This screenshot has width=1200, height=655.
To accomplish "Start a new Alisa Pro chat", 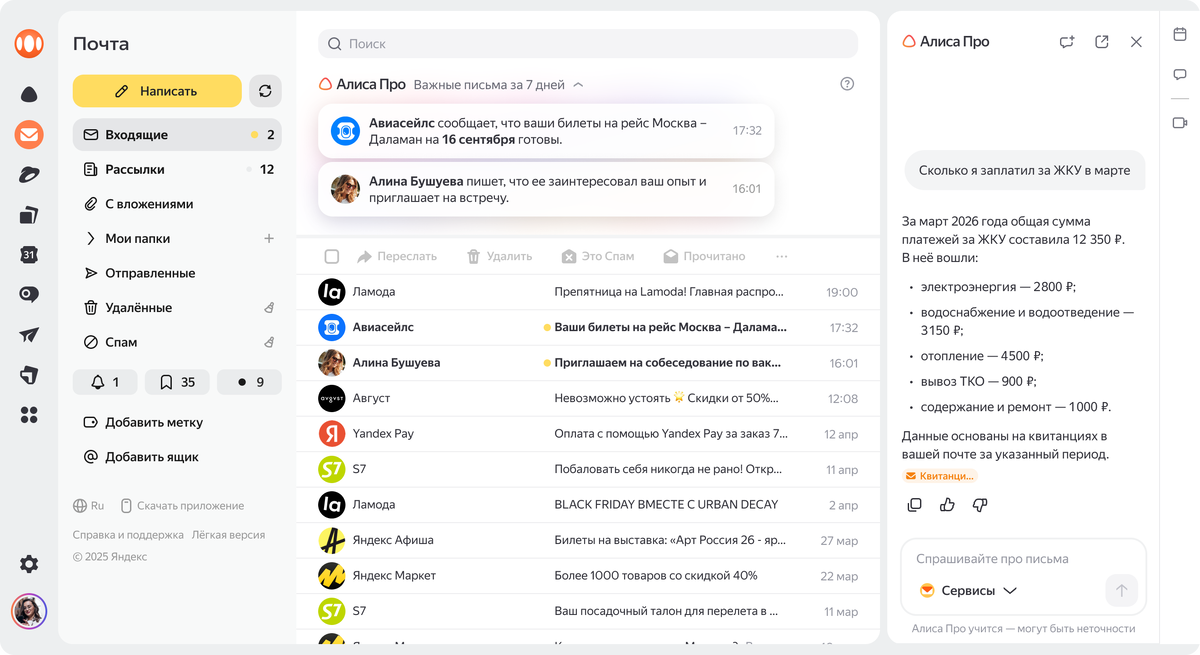I will [1066, 41].
